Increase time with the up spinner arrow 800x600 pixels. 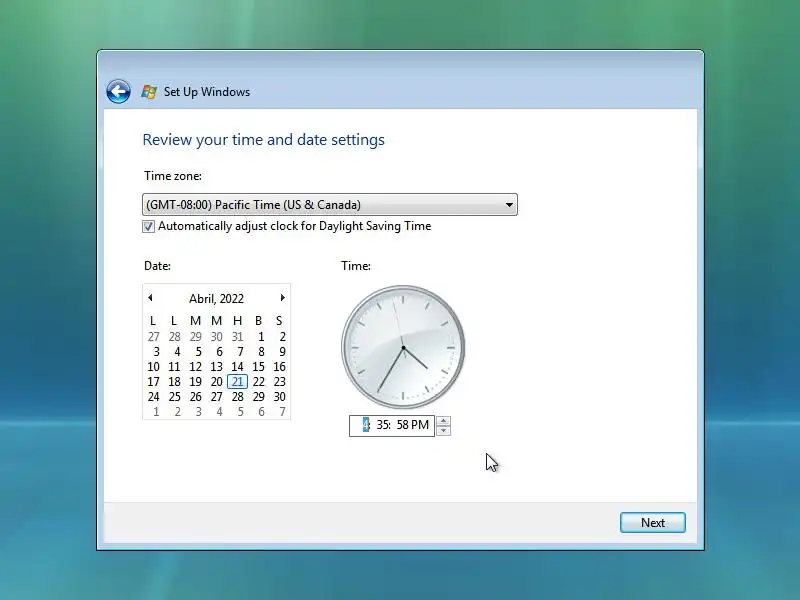point(443,421)
